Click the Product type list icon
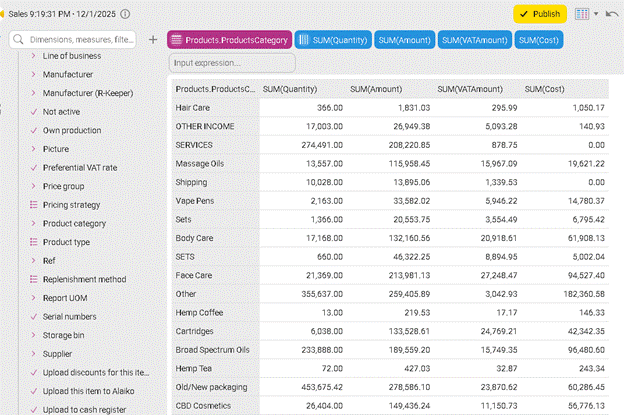The image size is (624, 415). click(33, 242)
